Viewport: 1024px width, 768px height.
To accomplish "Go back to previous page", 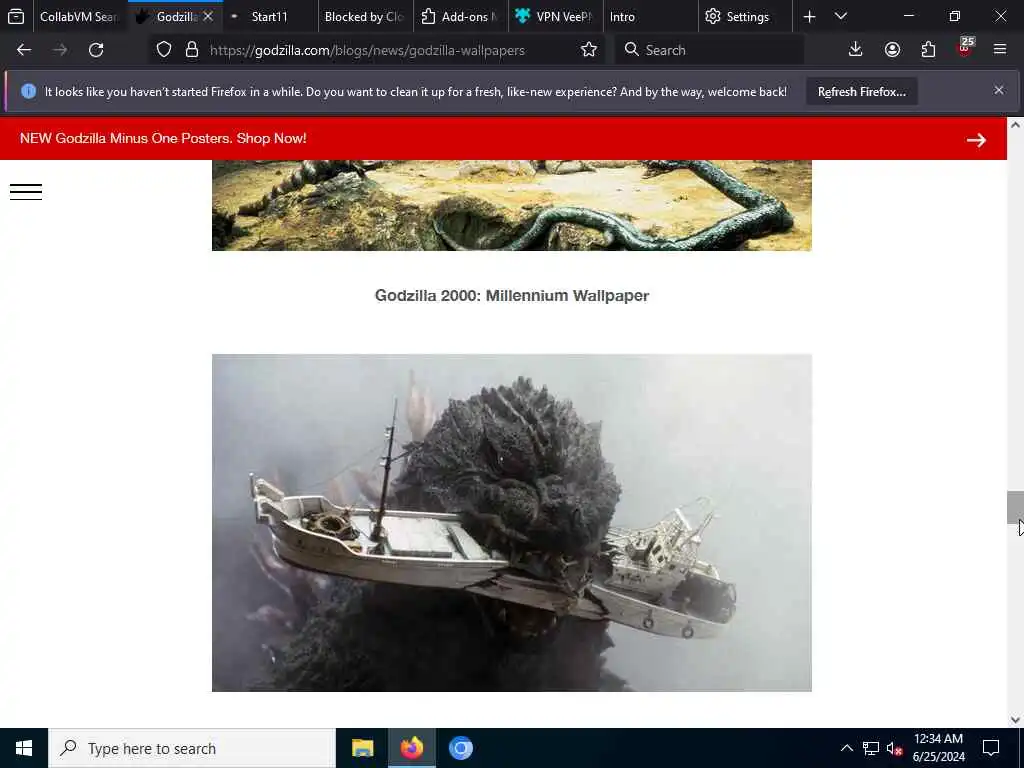I will (24, 50).
